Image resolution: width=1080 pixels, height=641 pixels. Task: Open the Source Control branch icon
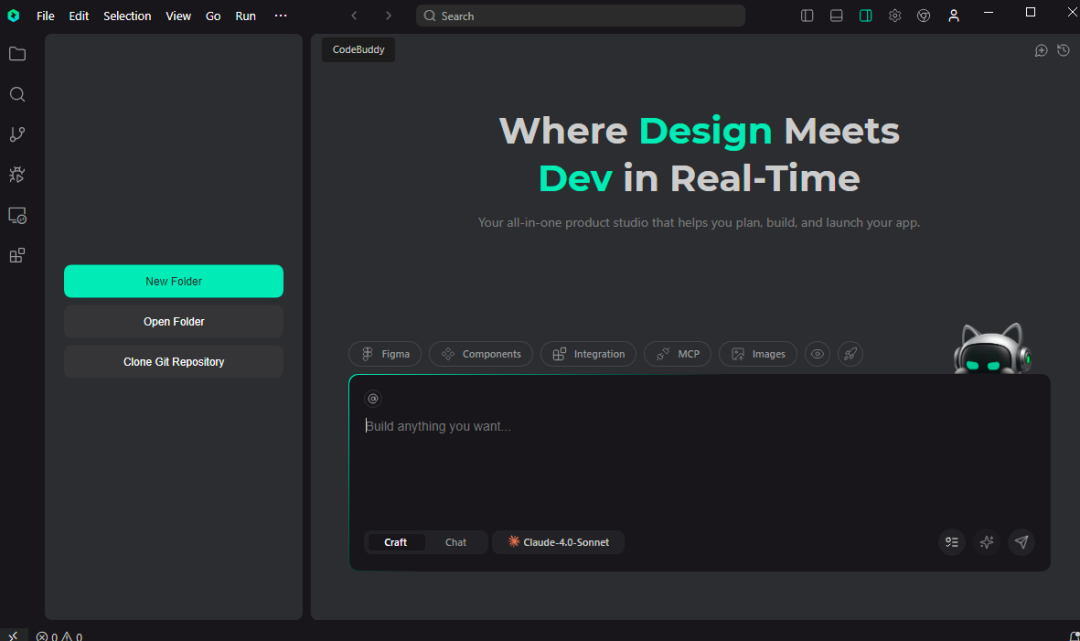point(17,134)
